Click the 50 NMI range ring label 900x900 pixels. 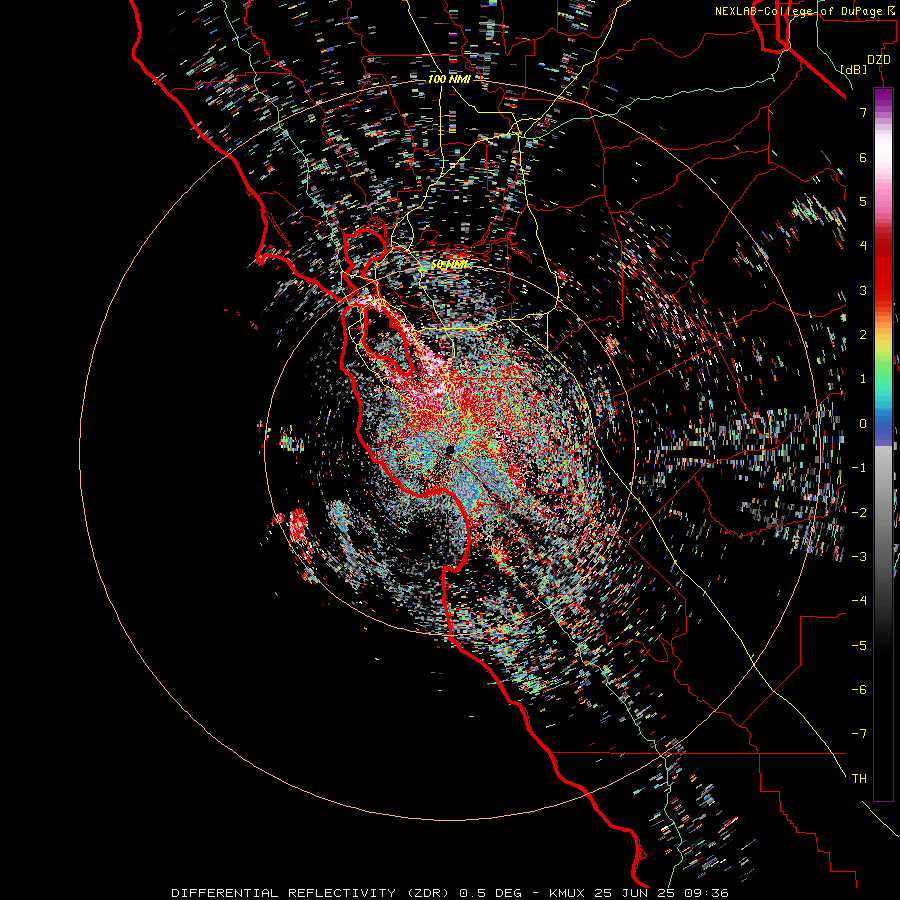[x=449, y=265]
